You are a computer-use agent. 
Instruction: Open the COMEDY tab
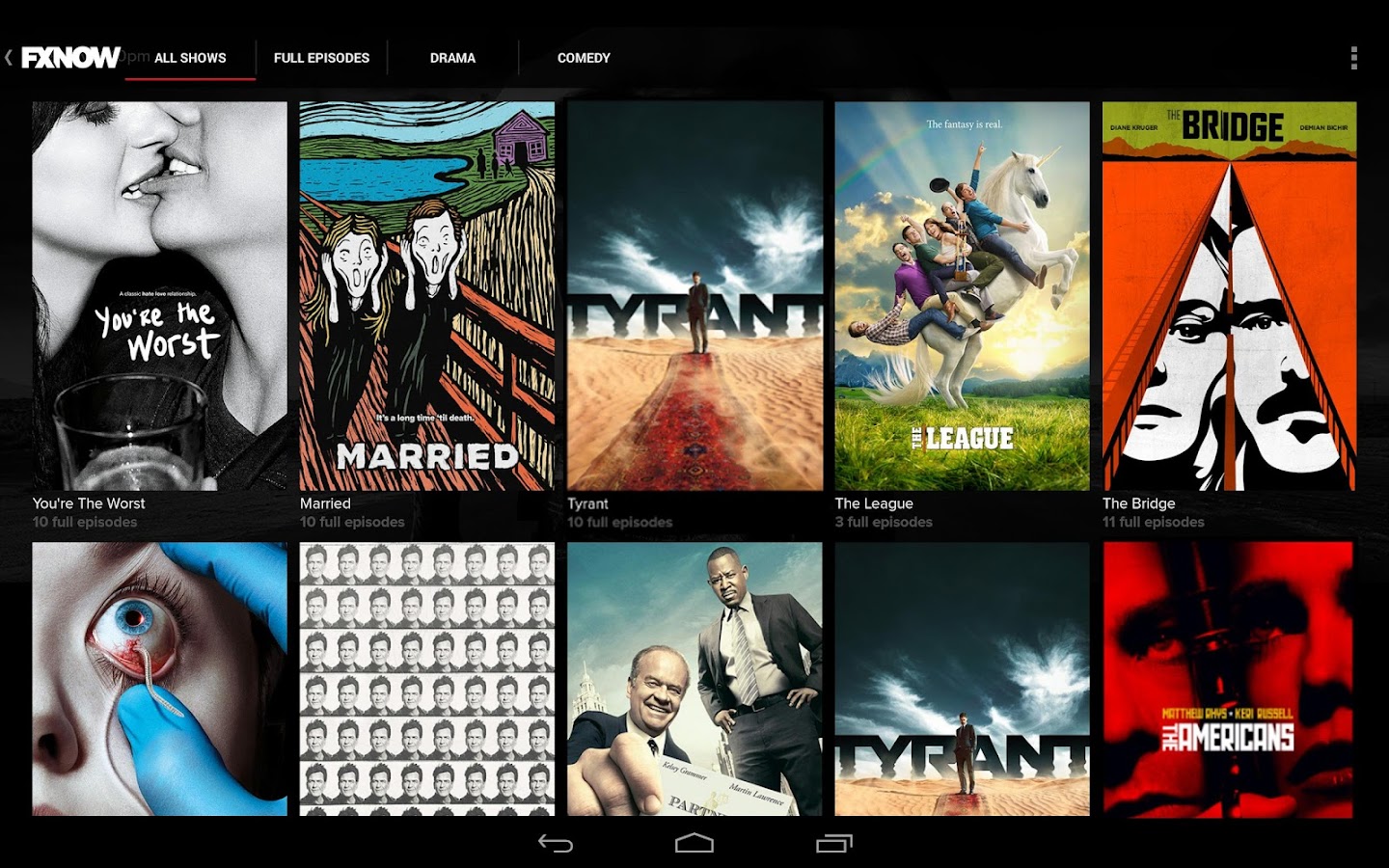(583, 58)
